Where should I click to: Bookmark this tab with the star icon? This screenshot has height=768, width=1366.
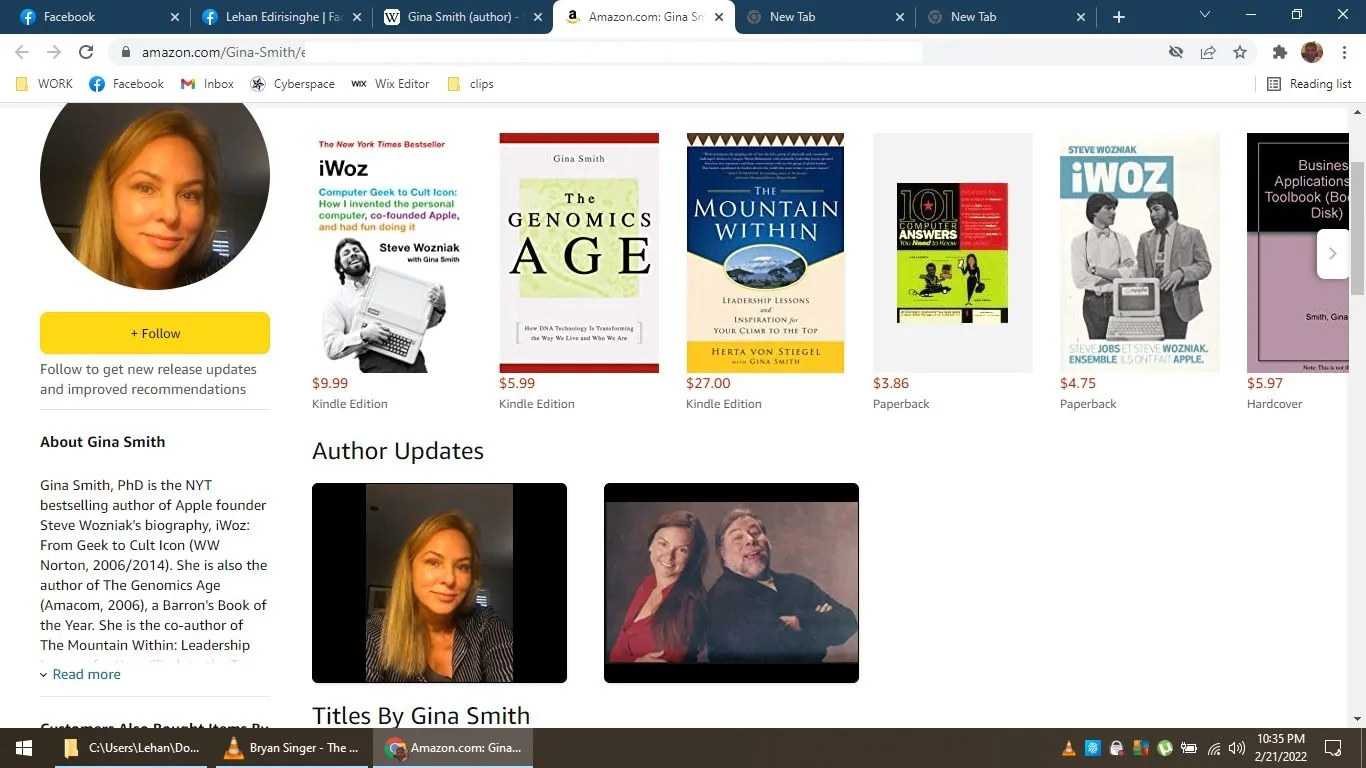(1240, 52)
